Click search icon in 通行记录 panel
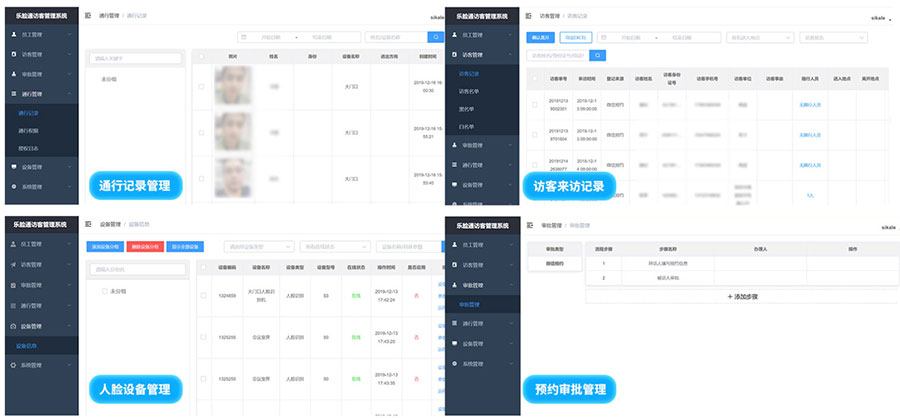Screen dimensions: 900x418 434,37
